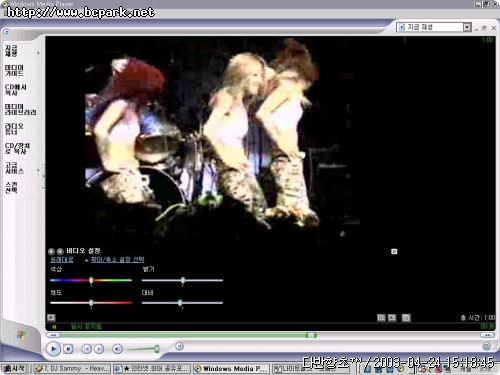
Task: Click the last icon left of 시간: 1:00
Action: coord(406,318)
